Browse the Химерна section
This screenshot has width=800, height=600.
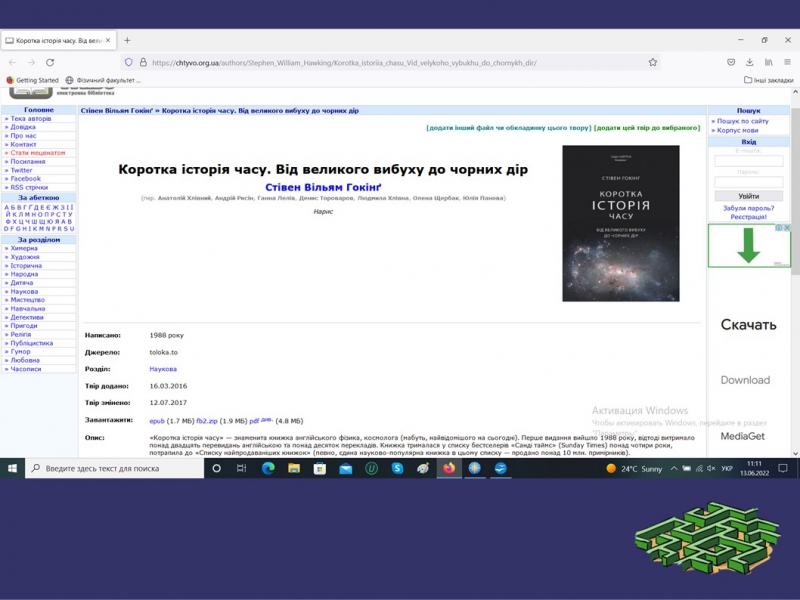(x=24, y=248)
